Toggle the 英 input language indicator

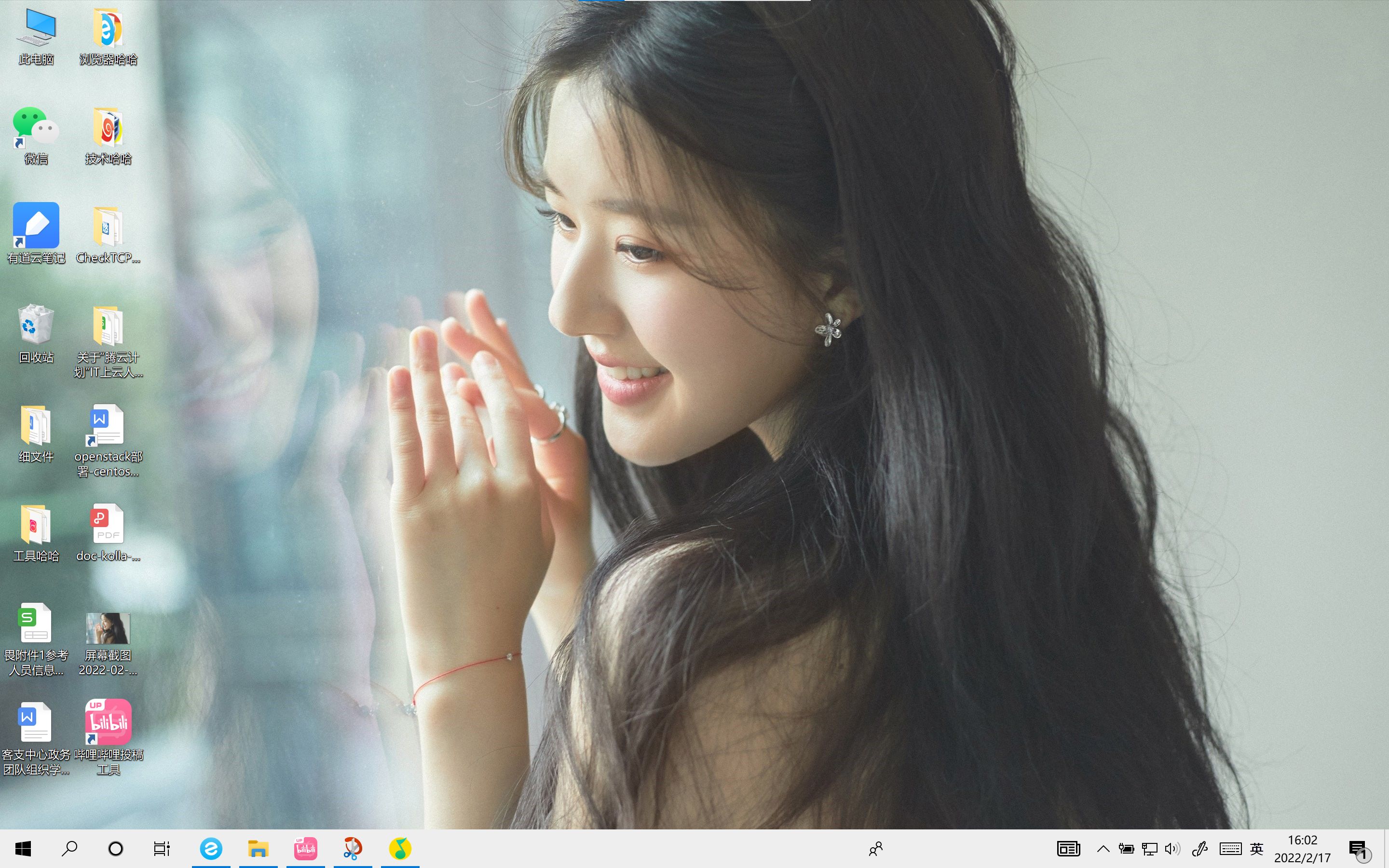coord(1256,849)
